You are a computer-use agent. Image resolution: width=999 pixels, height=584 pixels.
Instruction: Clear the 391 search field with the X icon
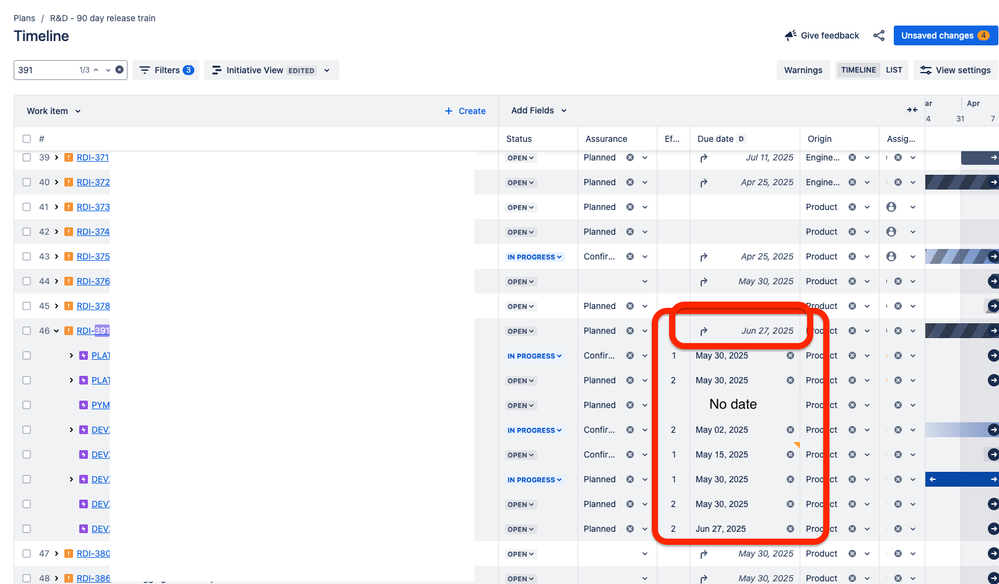(x=119, y=70)
